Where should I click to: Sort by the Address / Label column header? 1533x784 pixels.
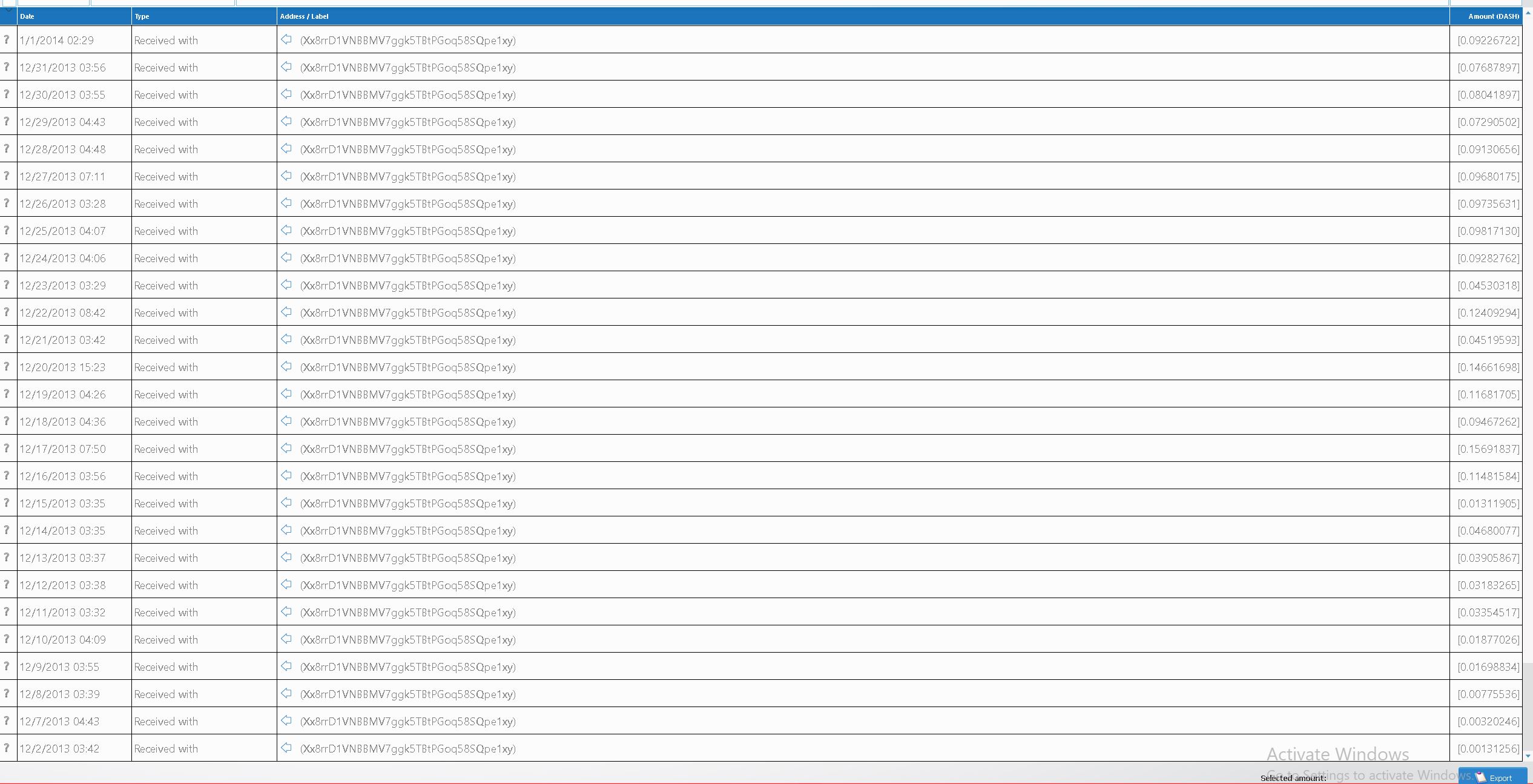point(863,16)
